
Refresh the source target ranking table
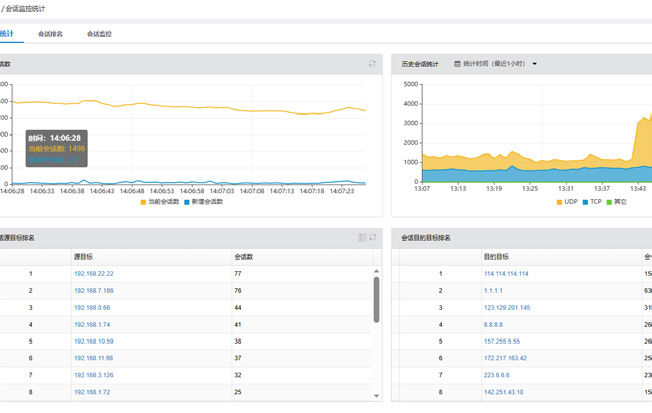point(372,238)
